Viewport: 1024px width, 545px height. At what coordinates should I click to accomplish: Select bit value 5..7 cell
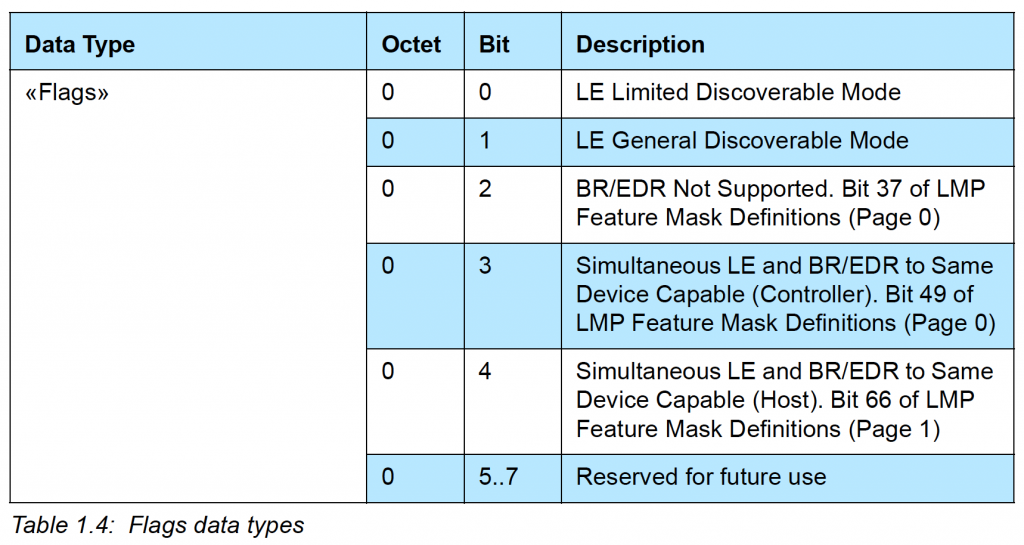[513, 478]
